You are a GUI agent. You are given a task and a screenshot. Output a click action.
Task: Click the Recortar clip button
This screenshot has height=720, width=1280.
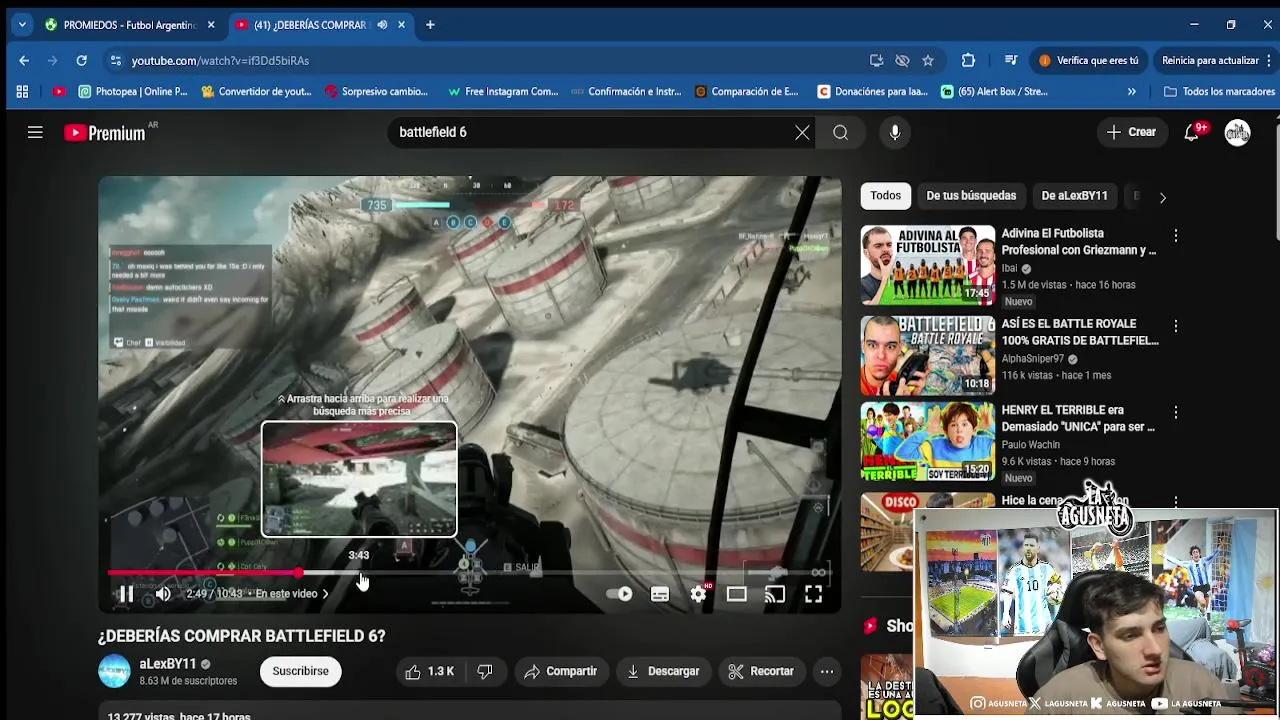761,671
